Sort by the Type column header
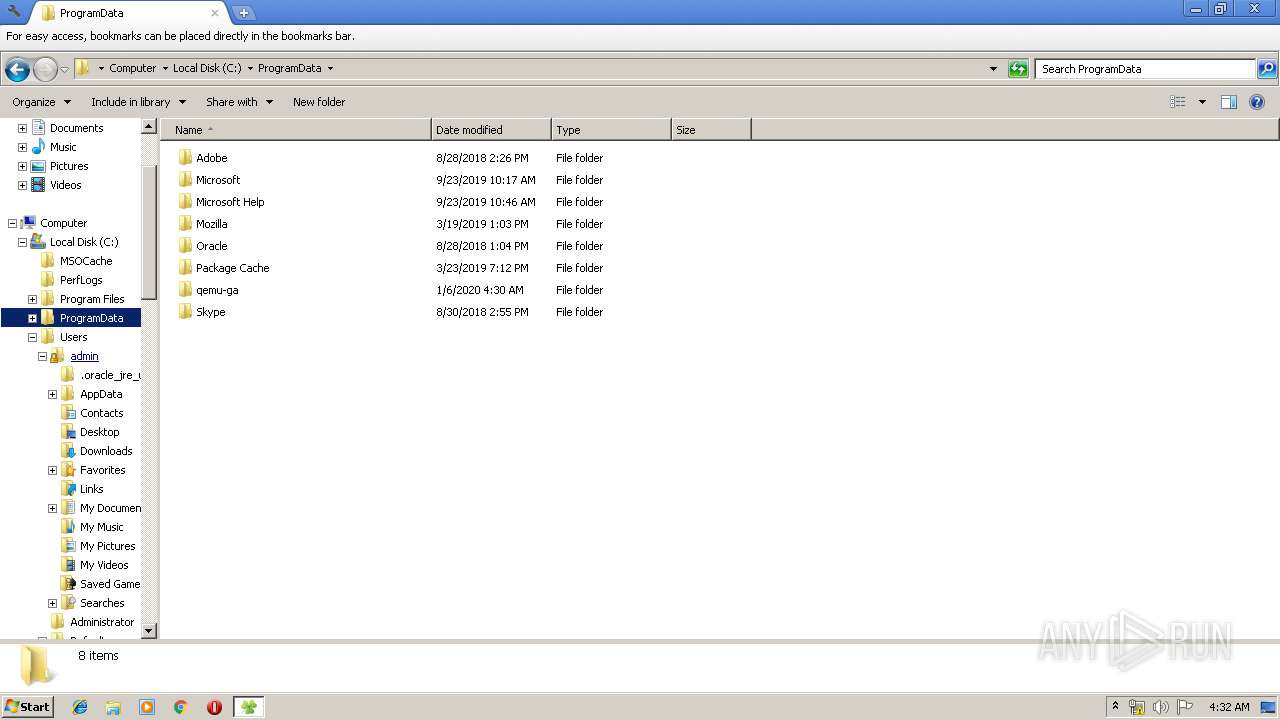The height and width of the screenshot is (720, 1280). pos(611,130)
